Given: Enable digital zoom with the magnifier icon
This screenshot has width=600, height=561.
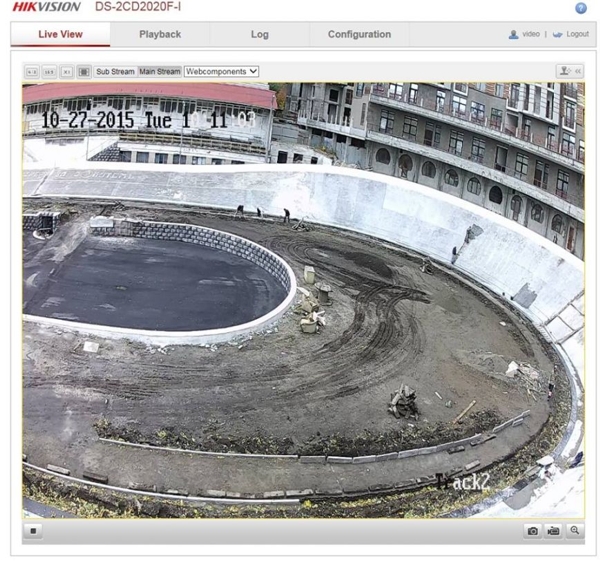Looking at the screenshot, I should (x=574, y=531).
